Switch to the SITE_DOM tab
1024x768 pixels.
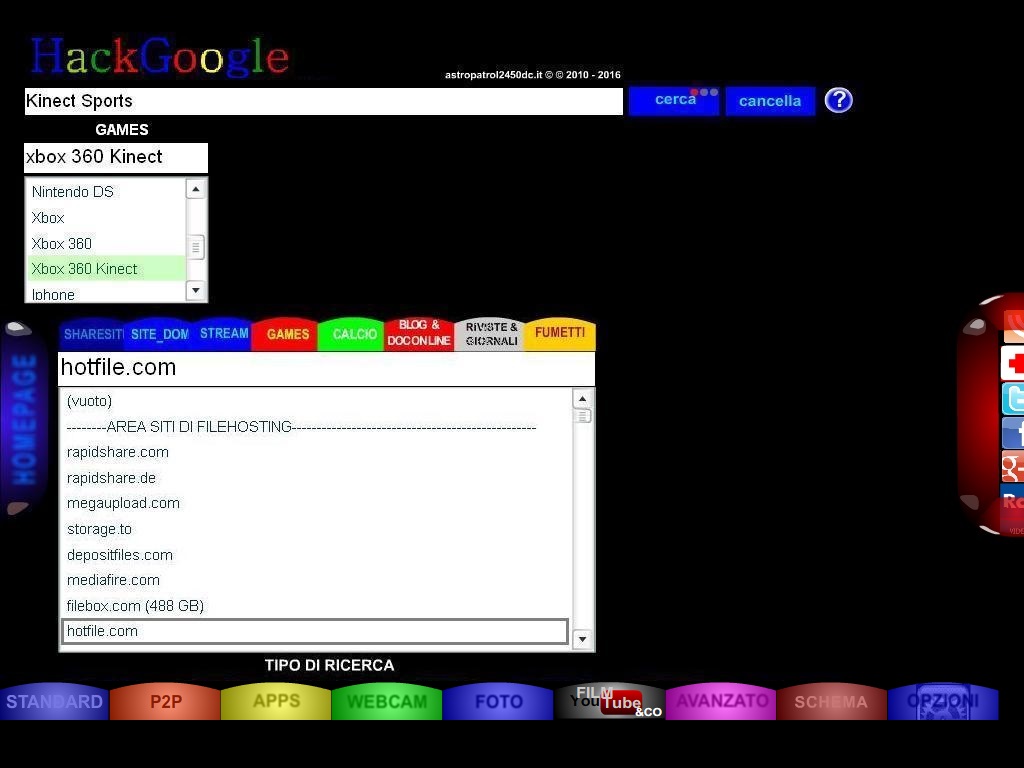pos(159,334)
